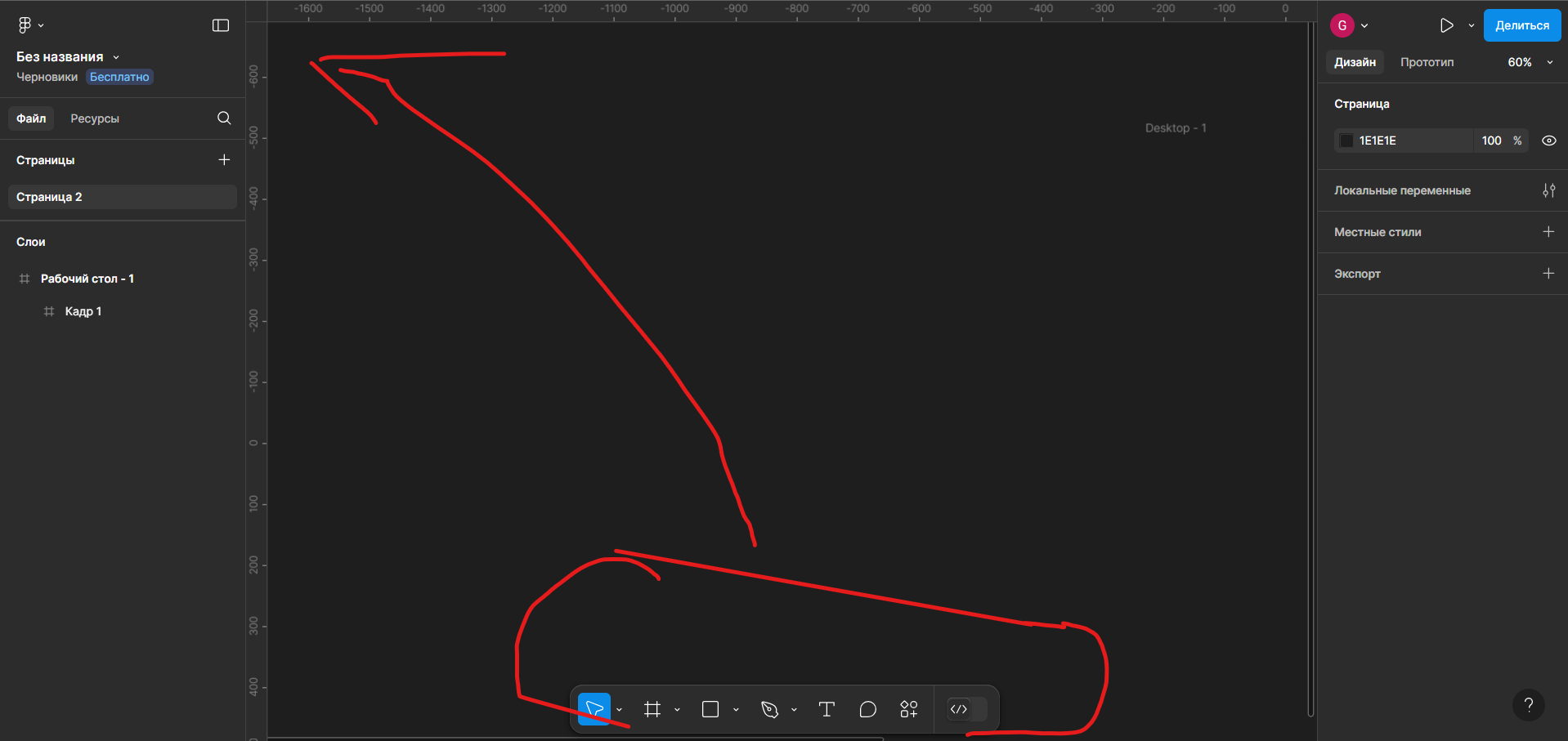
Task: Click the Локальные переменные label
Action: 1402,190
